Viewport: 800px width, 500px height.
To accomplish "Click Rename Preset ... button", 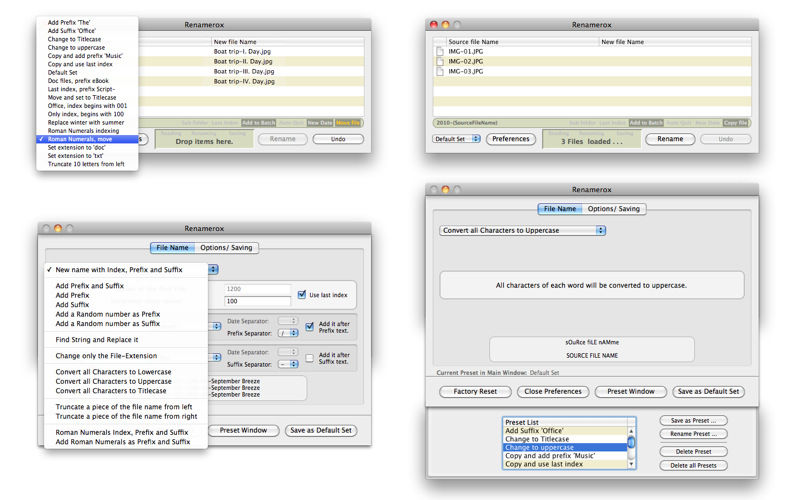I will (693, 434).
